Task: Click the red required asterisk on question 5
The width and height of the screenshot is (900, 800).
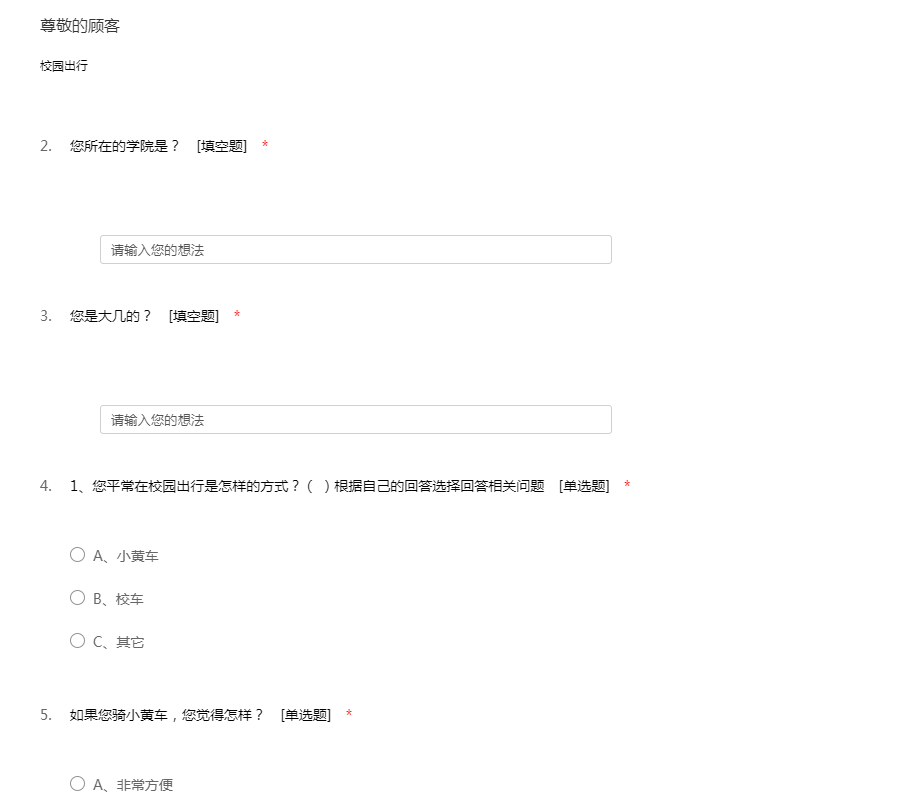Action: click(x=349, y=715)
